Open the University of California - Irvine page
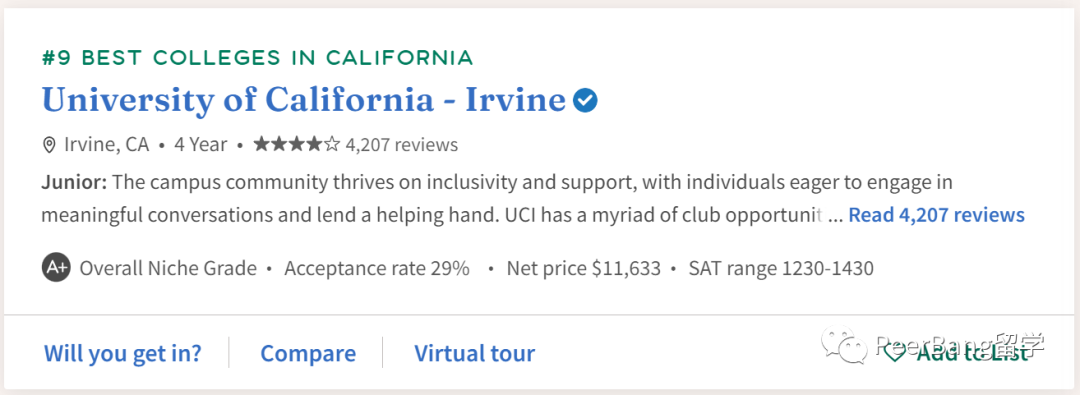 click(304, 100)
